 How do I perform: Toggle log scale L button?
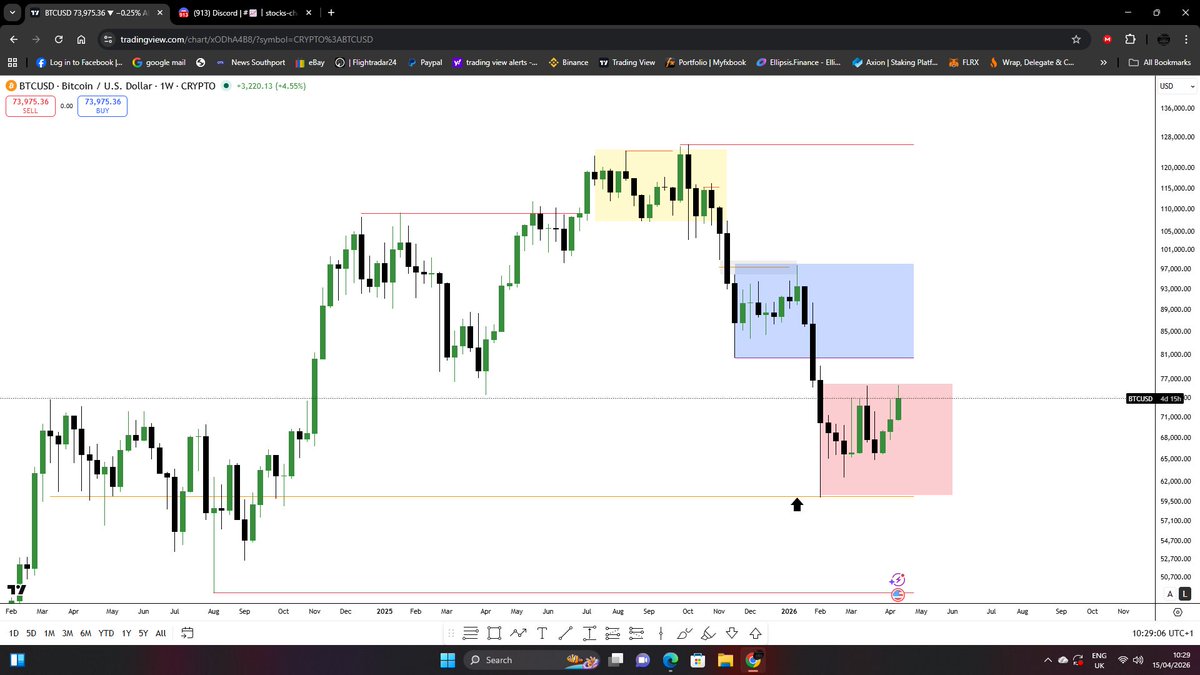[1184, 594]
